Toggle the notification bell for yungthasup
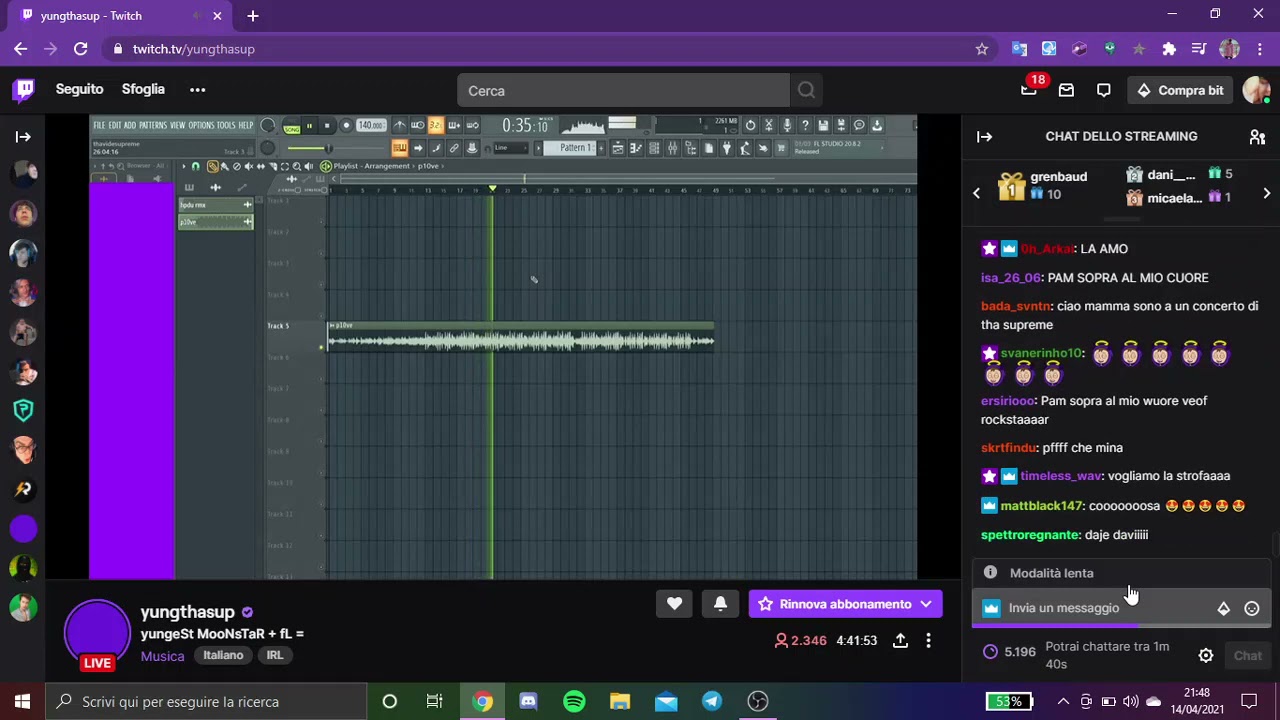Screen dimensions: 1280x720 click(720, 604)
